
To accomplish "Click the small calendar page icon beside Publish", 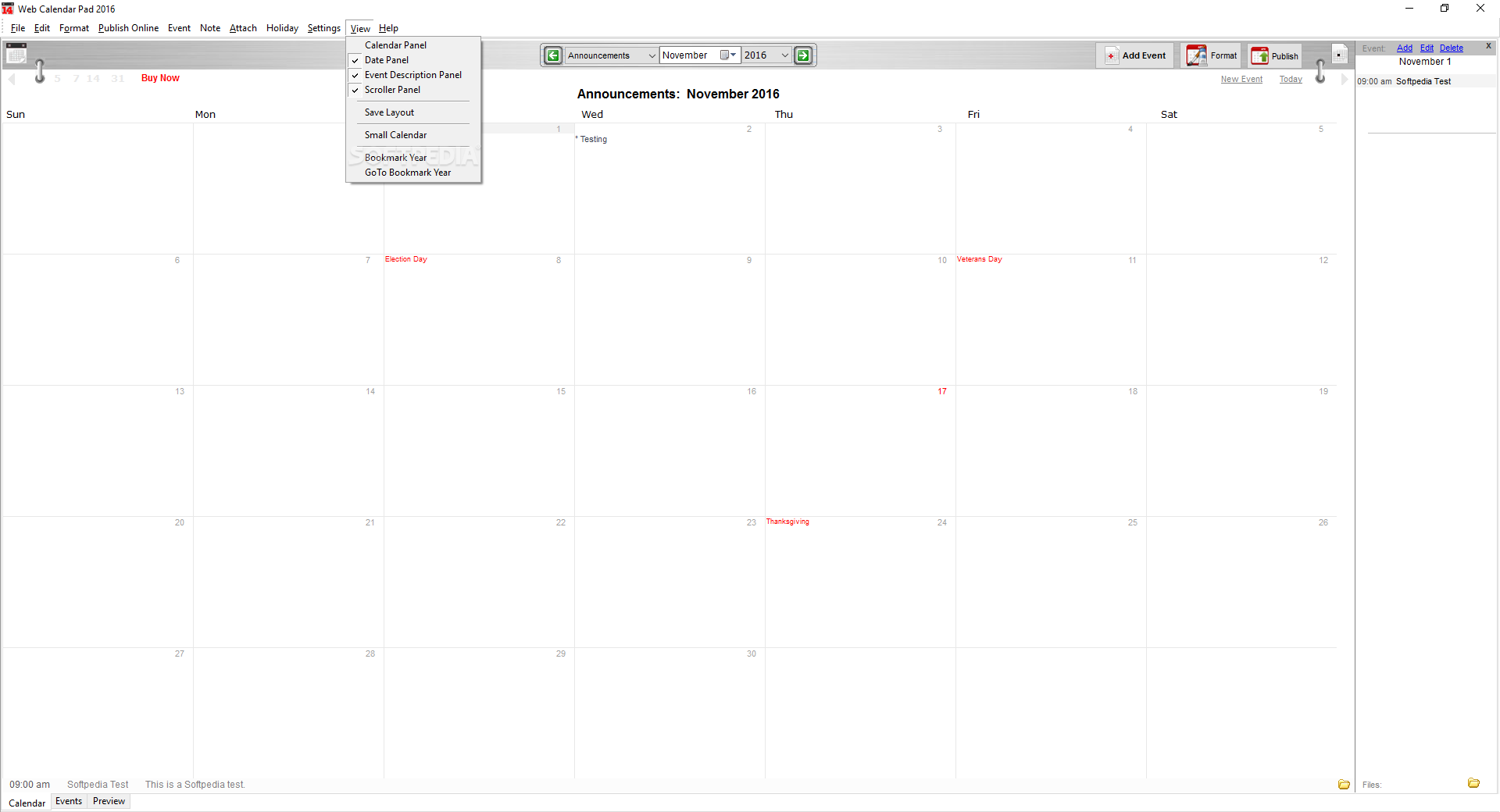I will click(1339, 55).
